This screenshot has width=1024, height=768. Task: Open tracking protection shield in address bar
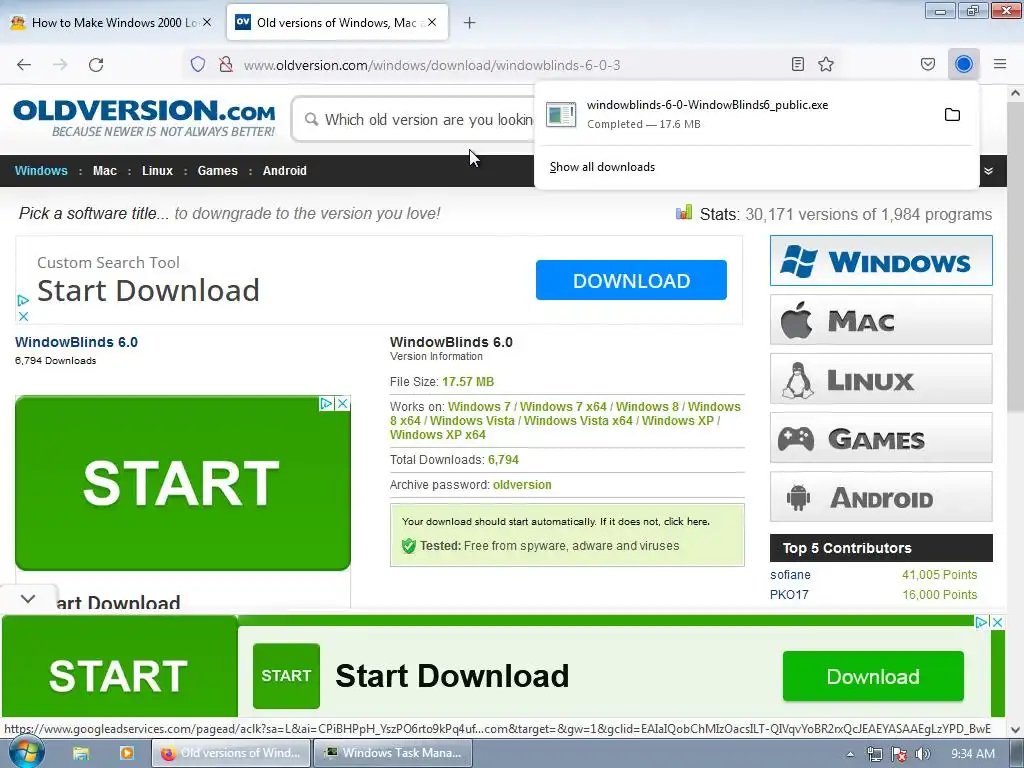pyautogui.click(x=198, y=64)
